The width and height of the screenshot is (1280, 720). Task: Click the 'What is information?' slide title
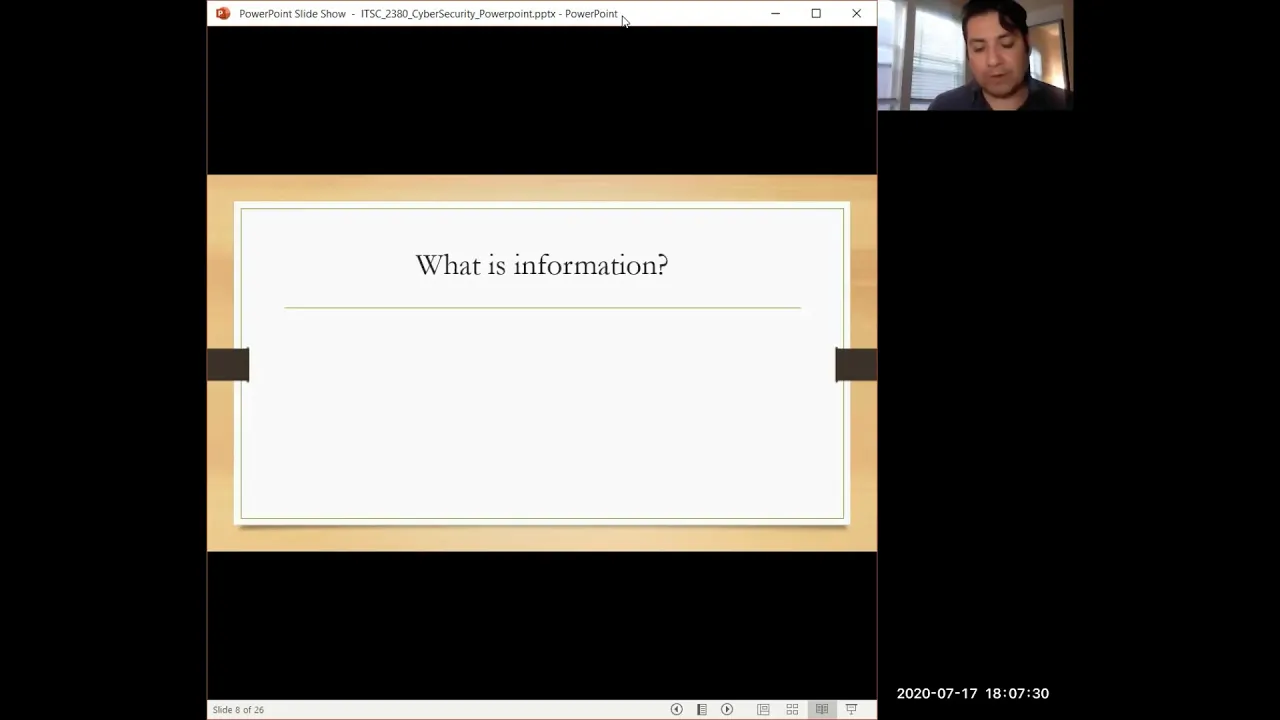[x=542, y=265]
